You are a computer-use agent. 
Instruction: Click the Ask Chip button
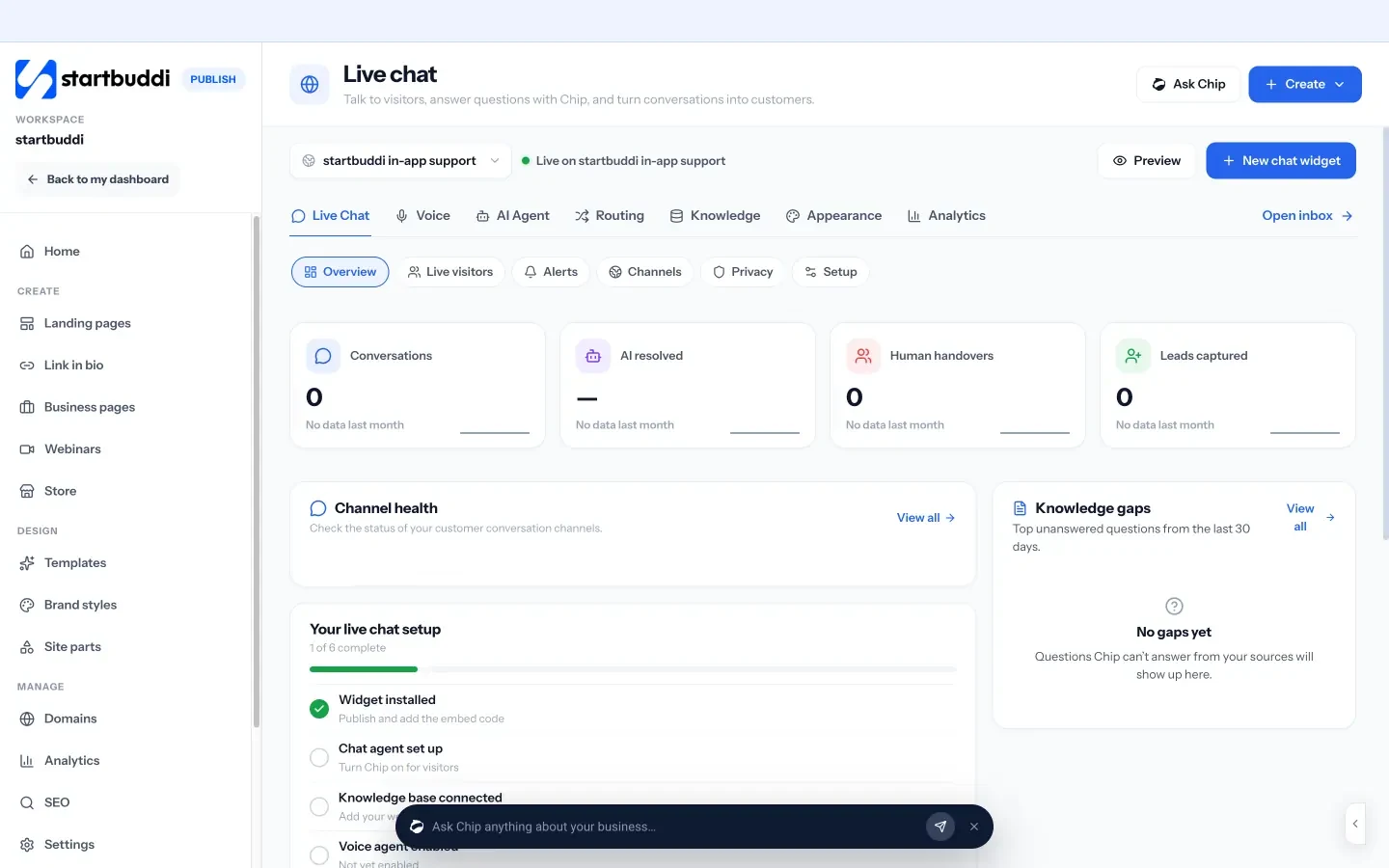tap(1188, 84)
